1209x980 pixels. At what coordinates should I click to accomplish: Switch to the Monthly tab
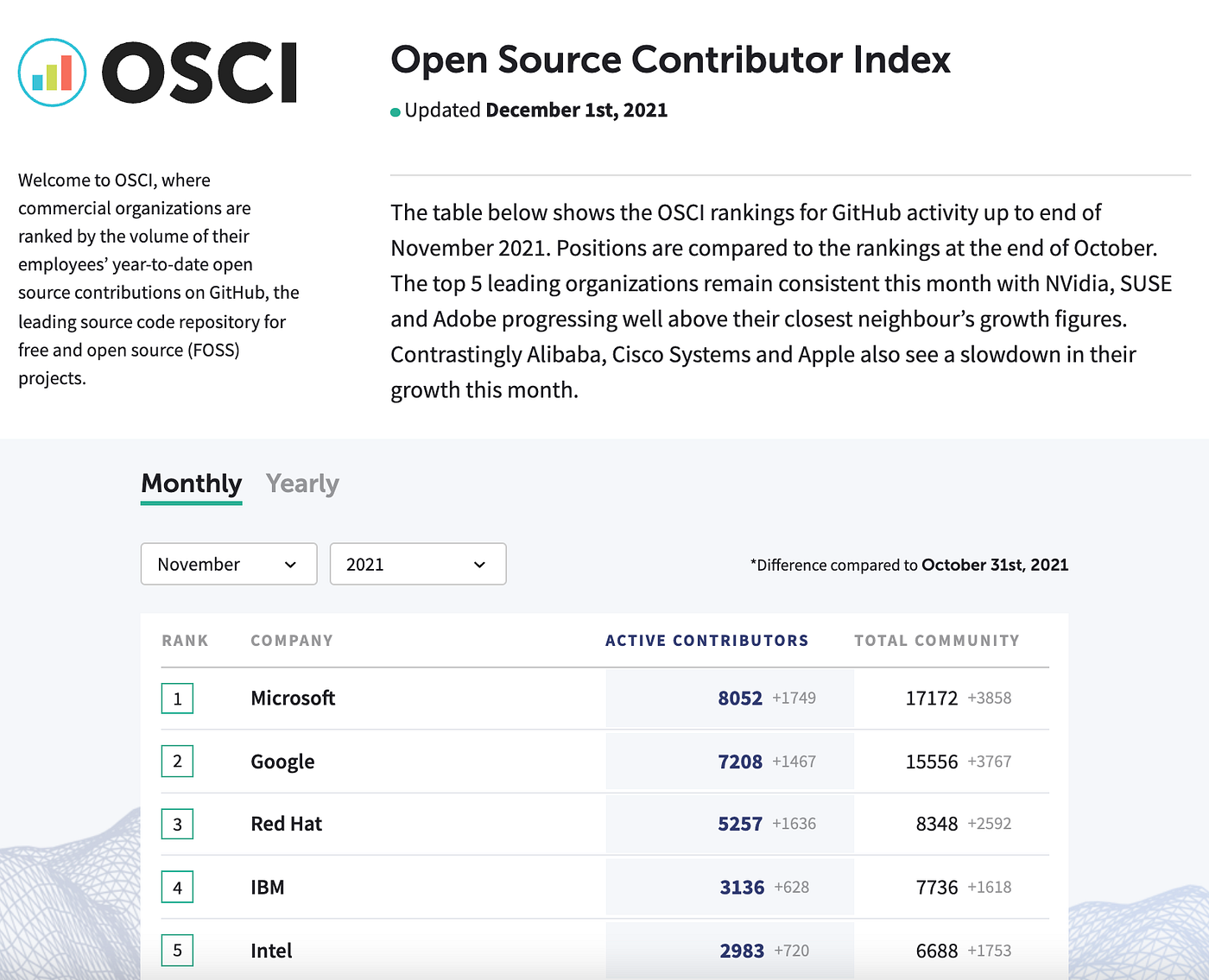click(x=191, y=484)
